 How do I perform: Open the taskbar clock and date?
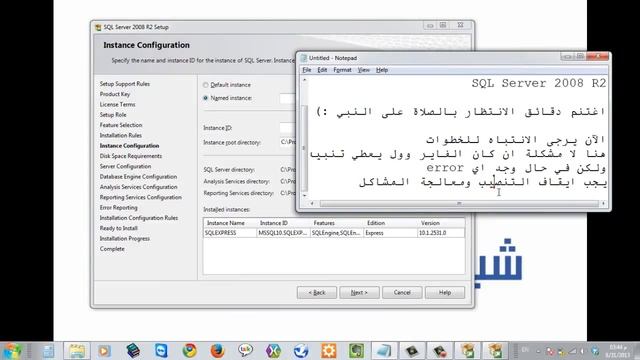pos(618,351)
